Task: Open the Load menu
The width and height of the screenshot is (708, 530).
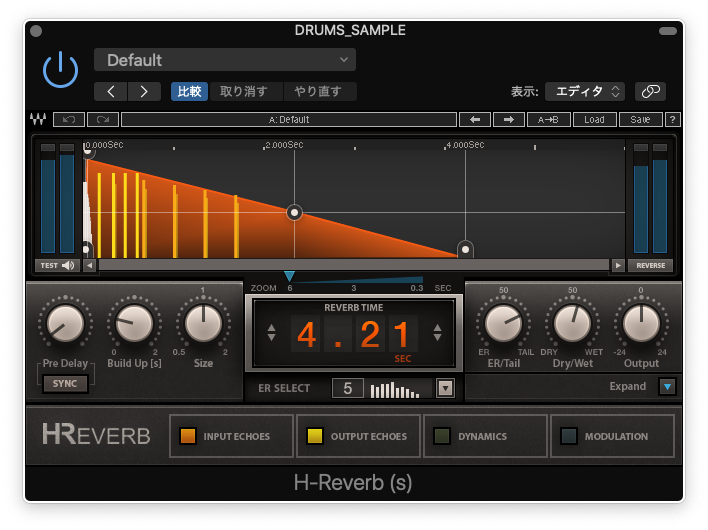Action: [594, 120]
